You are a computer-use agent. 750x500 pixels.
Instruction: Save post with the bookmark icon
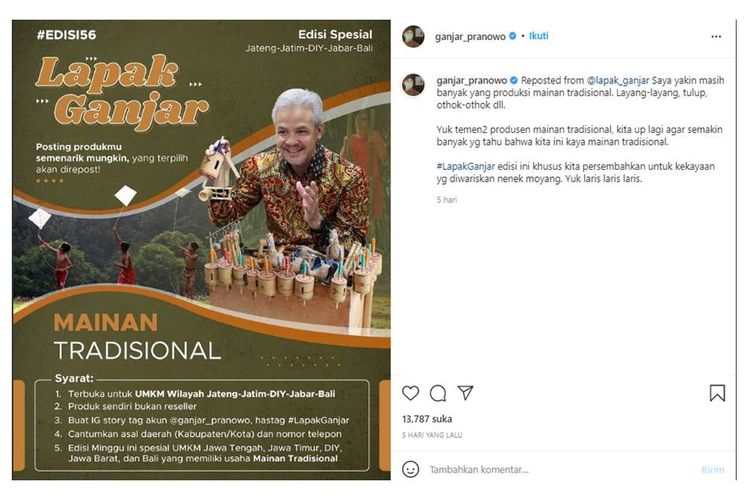(717, 393)
